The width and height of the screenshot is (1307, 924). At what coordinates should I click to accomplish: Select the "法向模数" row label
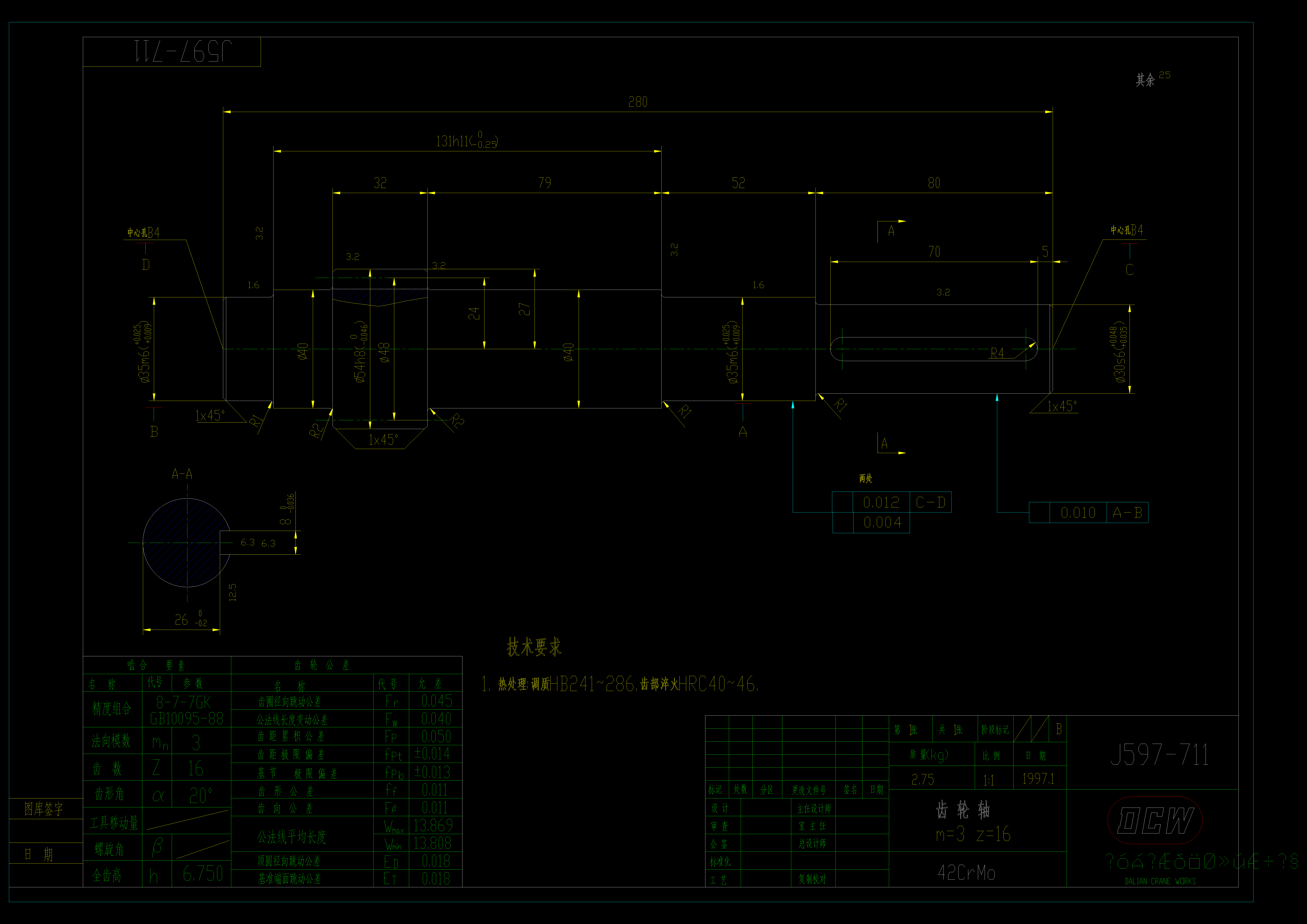click(x=111, y=741)
